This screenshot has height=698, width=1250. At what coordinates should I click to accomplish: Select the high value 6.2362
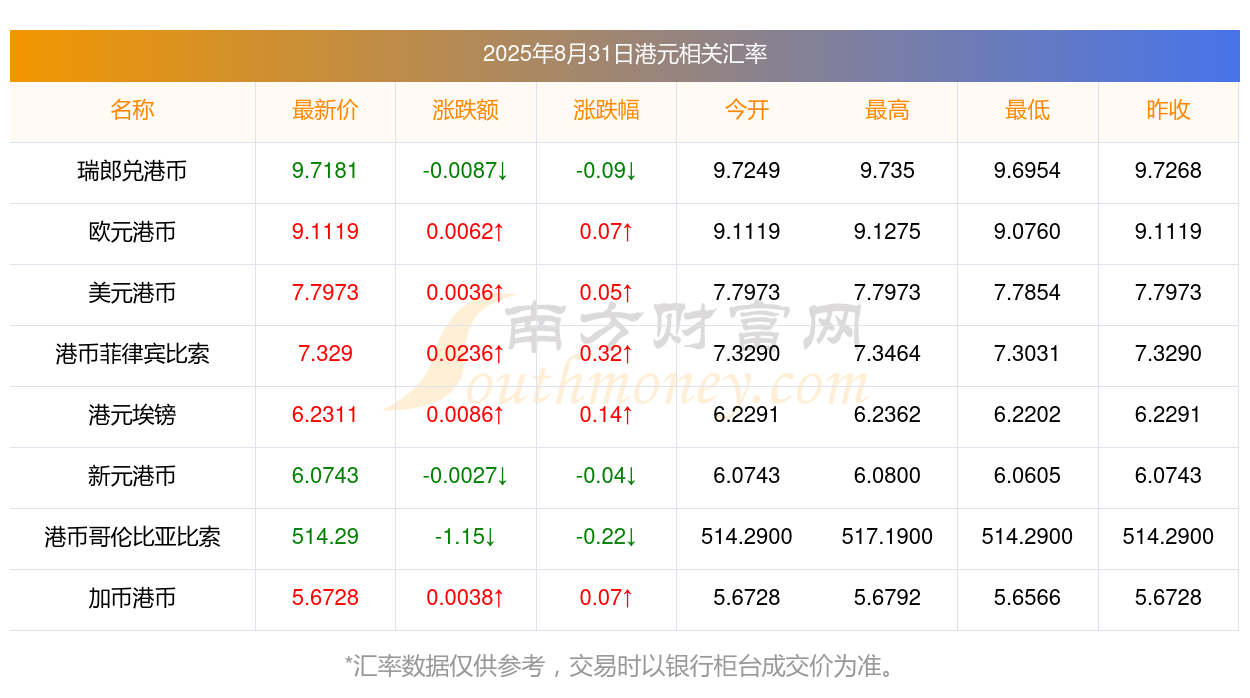point(887,415)
